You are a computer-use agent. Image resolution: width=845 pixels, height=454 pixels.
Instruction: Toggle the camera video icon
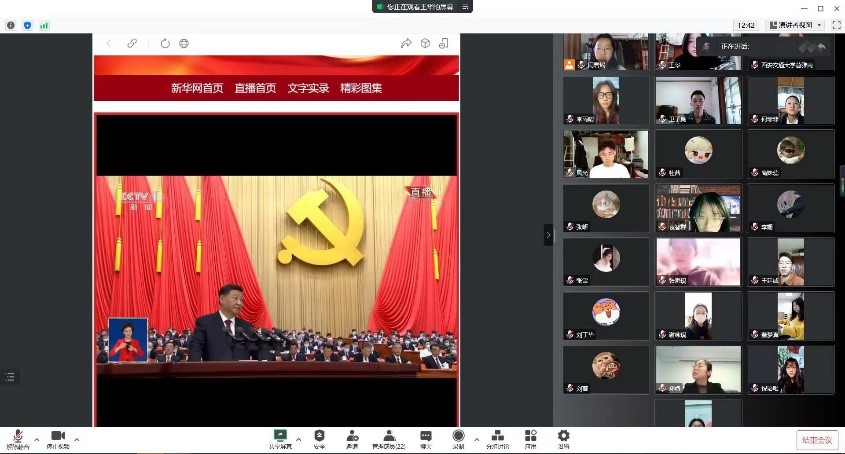pos(58,436)
